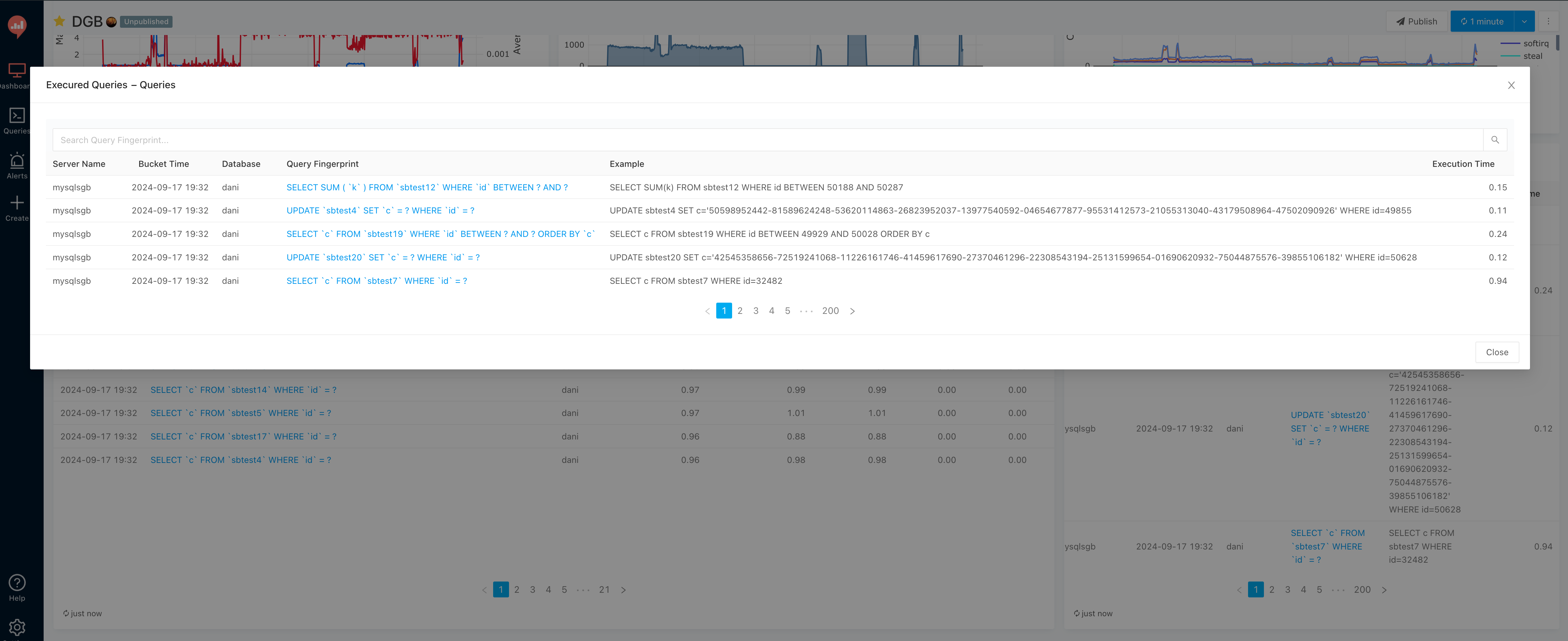Go to page 2 in modal pagination

click(740, 311)
